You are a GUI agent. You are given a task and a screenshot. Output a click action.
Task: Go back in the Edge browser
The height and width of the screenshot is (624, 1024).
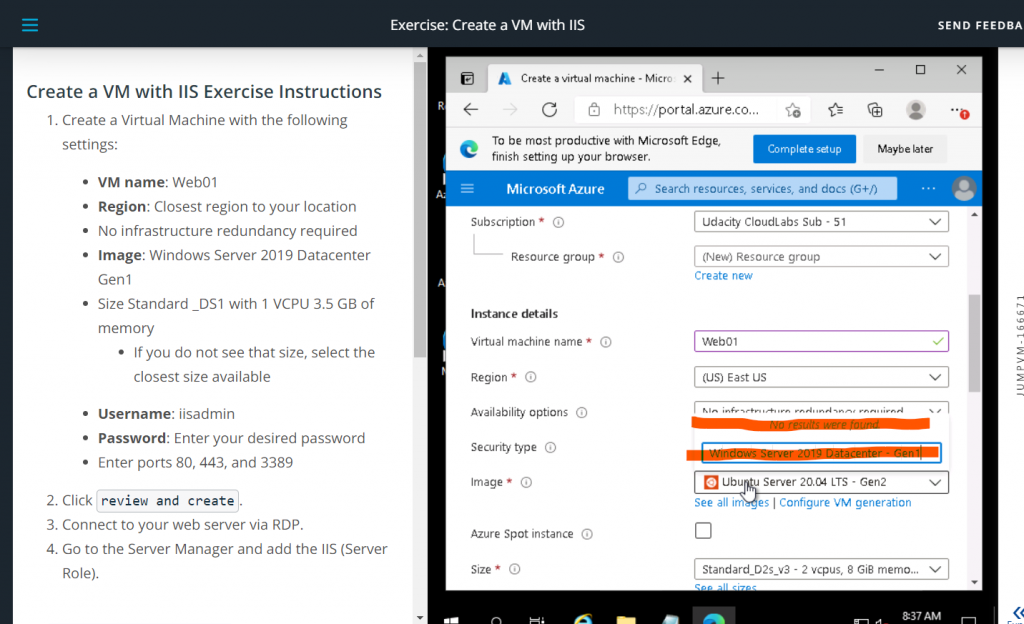click(470, 110)
